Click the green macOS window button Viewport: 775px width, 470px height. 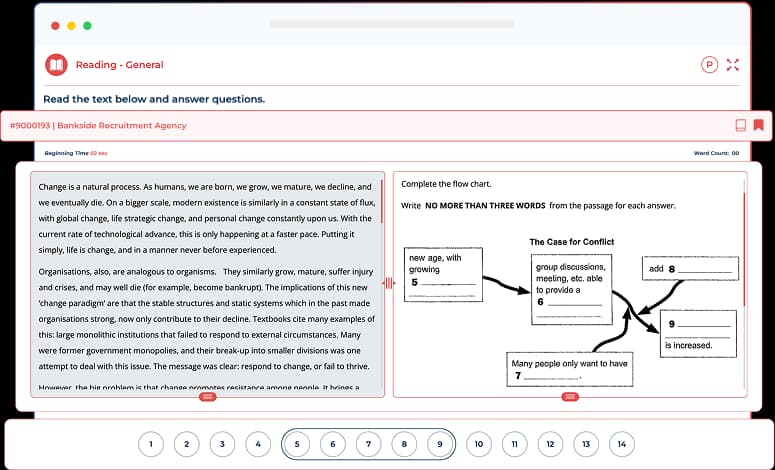[x=88, y=25]
